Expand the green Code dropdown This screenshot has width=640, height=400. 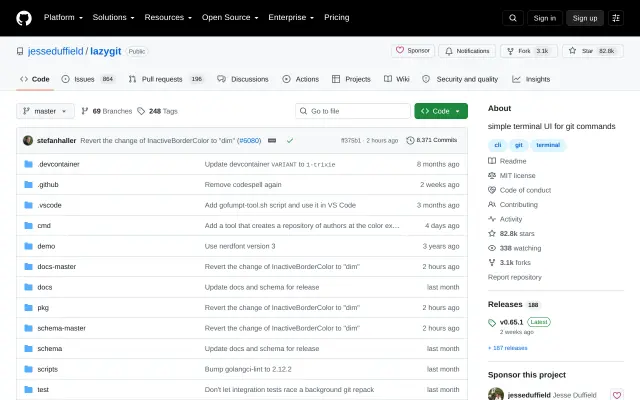coord(441,111)
